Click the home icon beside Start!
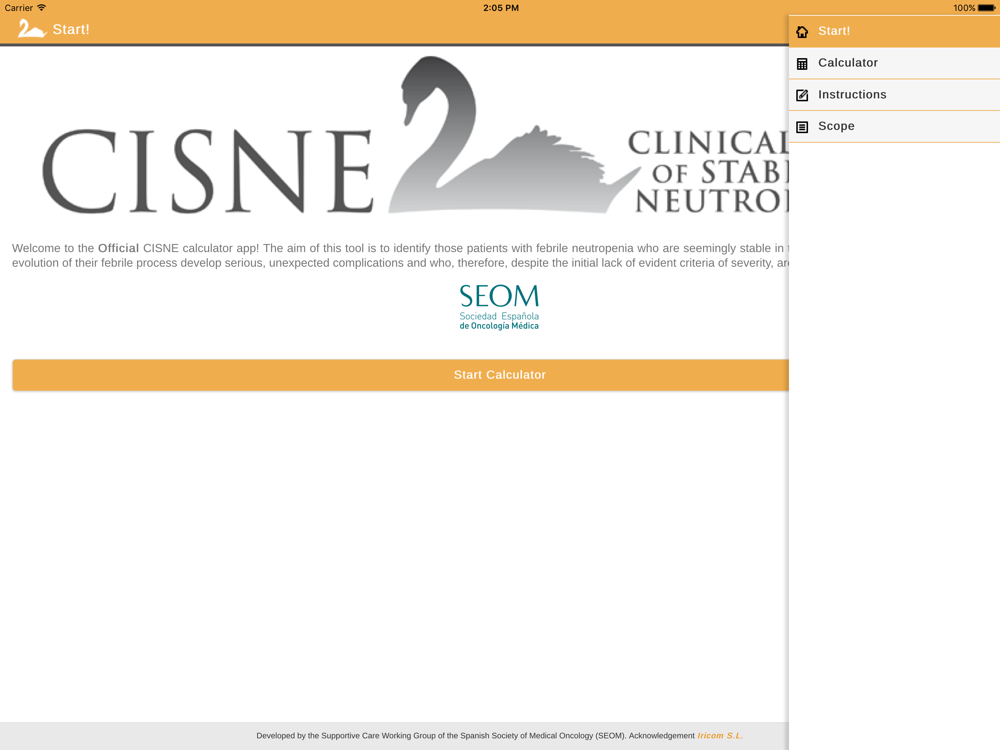 pyautogui.click(x=802, y=31)
